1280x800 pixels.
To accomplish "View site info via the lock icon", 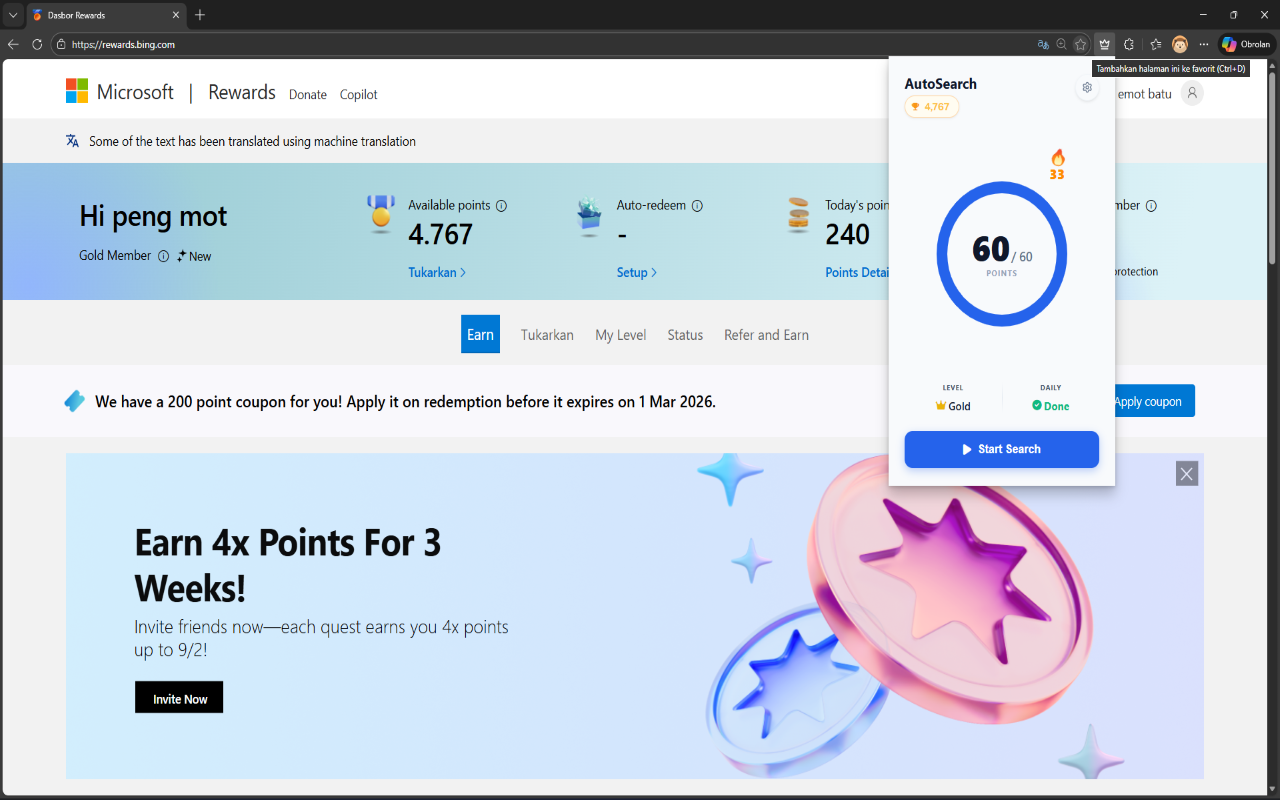I will point(61,44).
